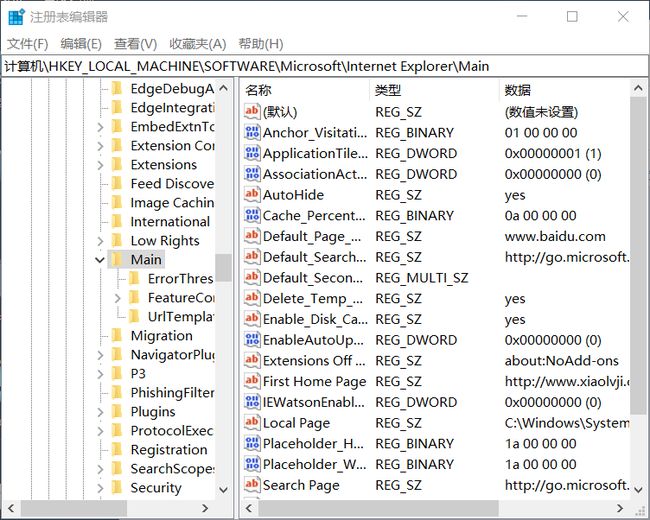Viewport: 650px width, 520px height.
Task: Select the Image Cachin... key
Action: pos(172,203)
